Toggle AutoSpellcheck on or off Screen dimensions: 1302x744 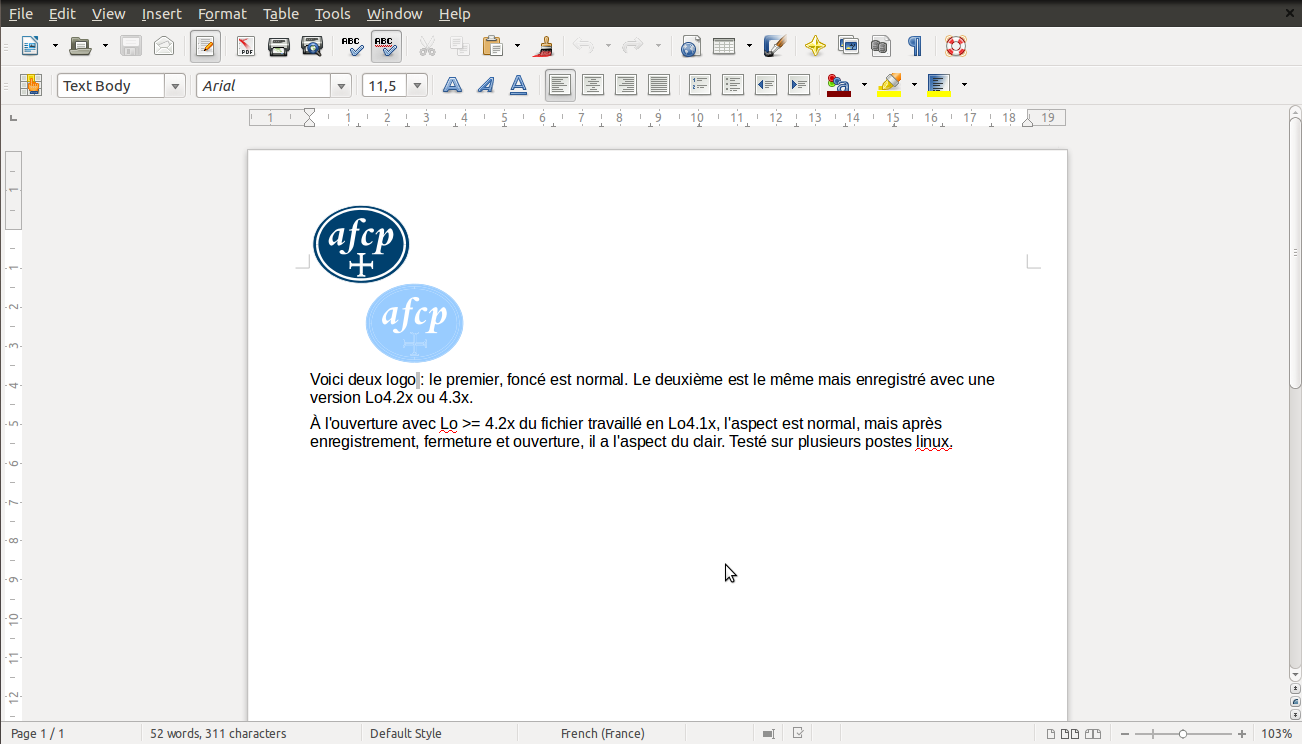[385, 46]
